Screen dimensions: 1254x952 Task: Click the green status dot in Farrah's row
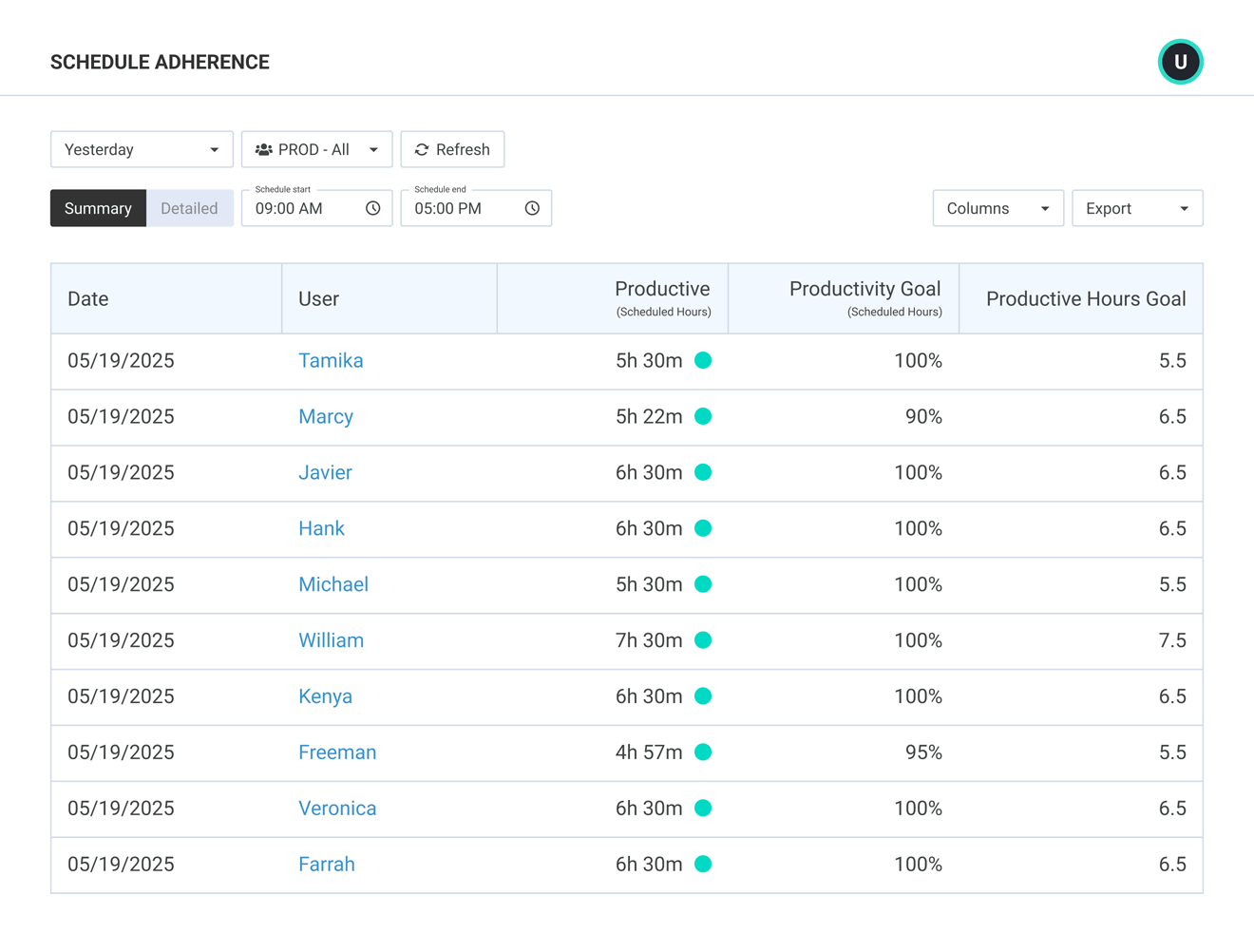[x=703, y=865]
